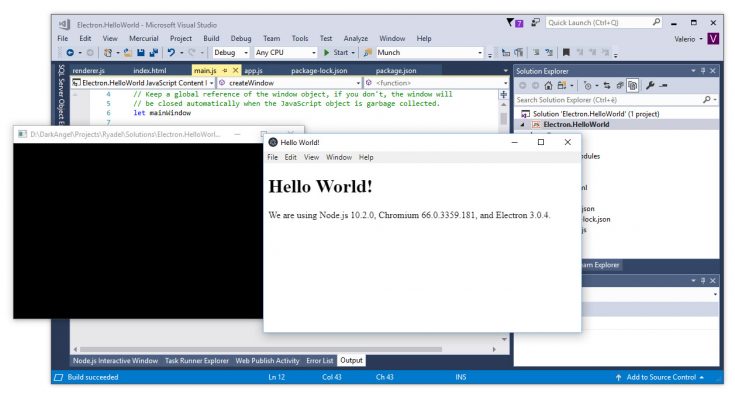Switch to the app.js tab
This screenshot has width=735, height=400.
point(253,71)
